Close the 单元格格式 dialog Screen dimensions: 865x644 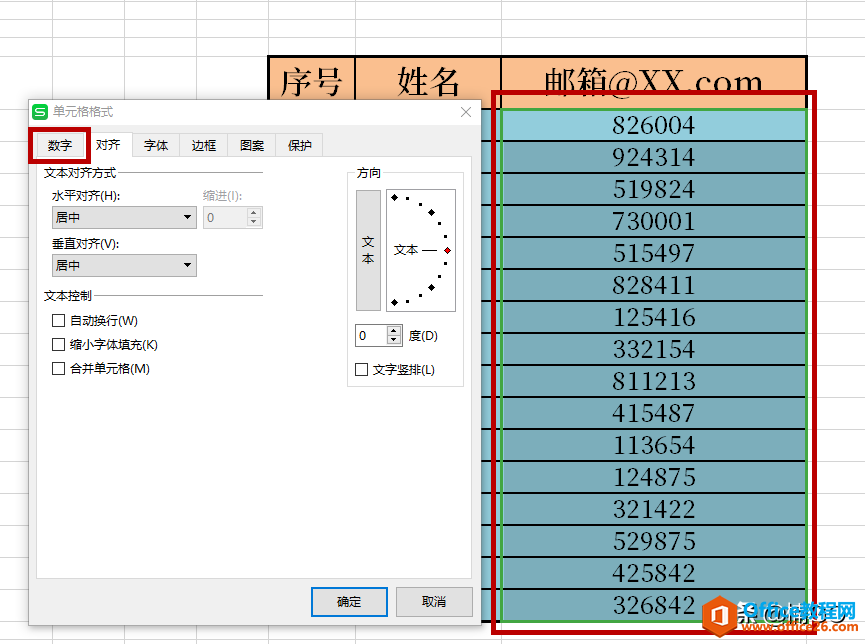(x=466, y=112)
